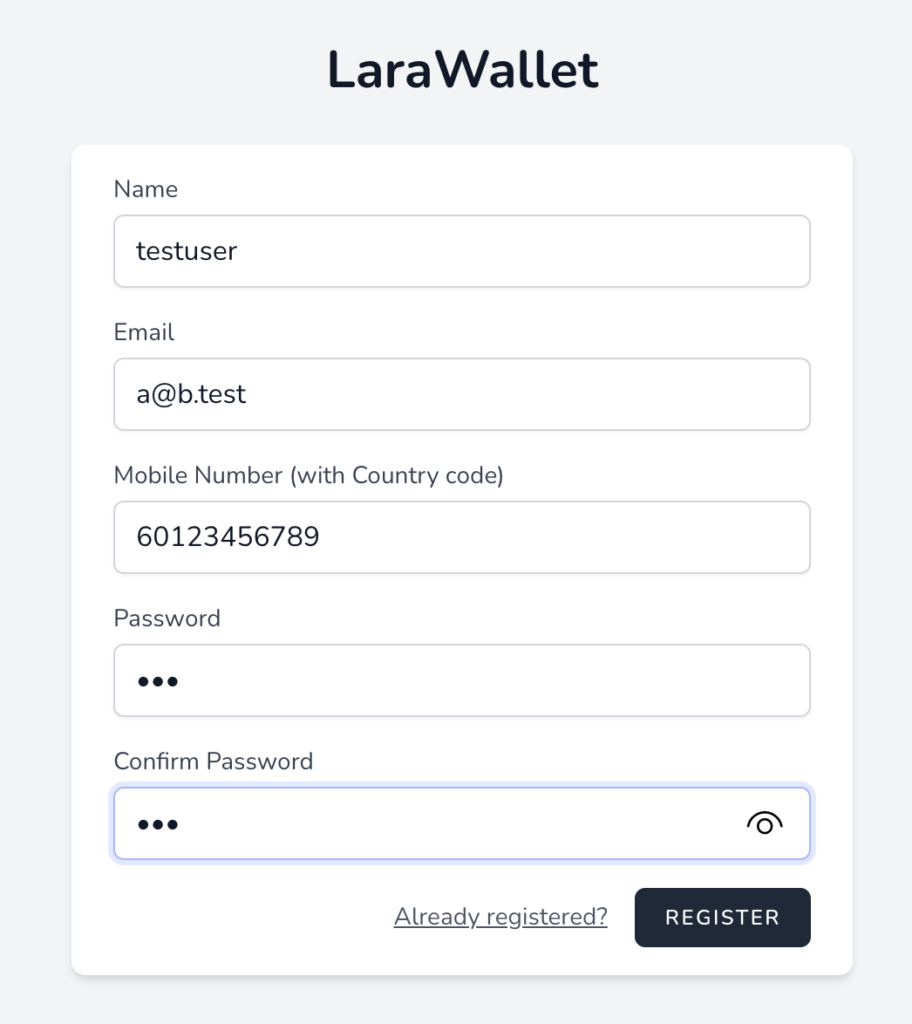This screenshot has width=912, height=1024.
Task: Place cursor after the "a@b.test" text
Action: (x=248, y=394)
